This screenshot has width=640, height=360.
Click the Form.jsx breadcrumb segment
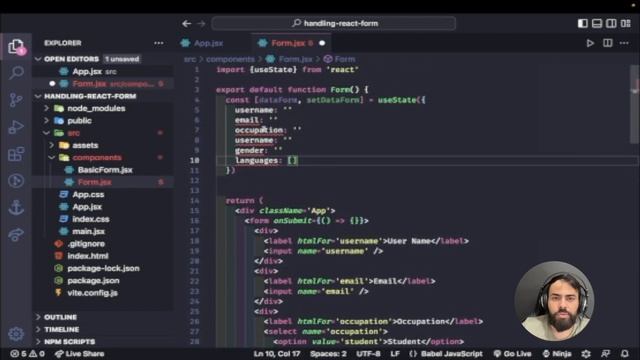pyautogui.click(x=295, y=60)
